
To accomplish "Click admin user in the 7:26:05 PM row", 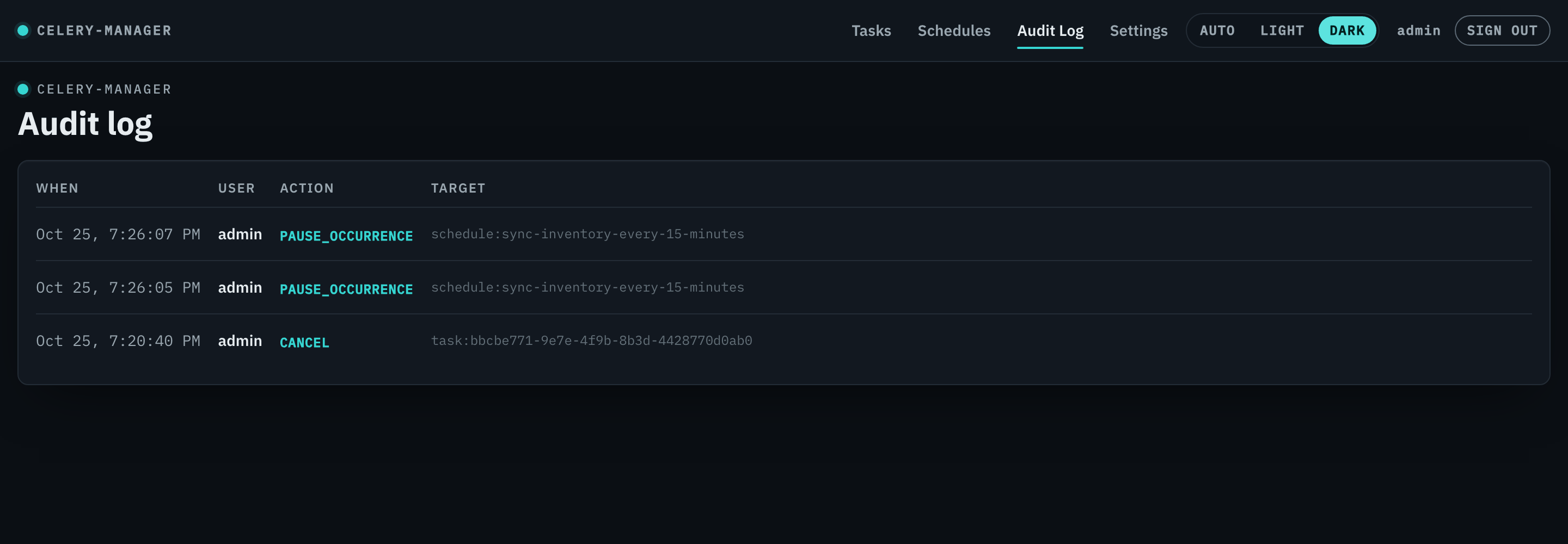I will point(240,288).
